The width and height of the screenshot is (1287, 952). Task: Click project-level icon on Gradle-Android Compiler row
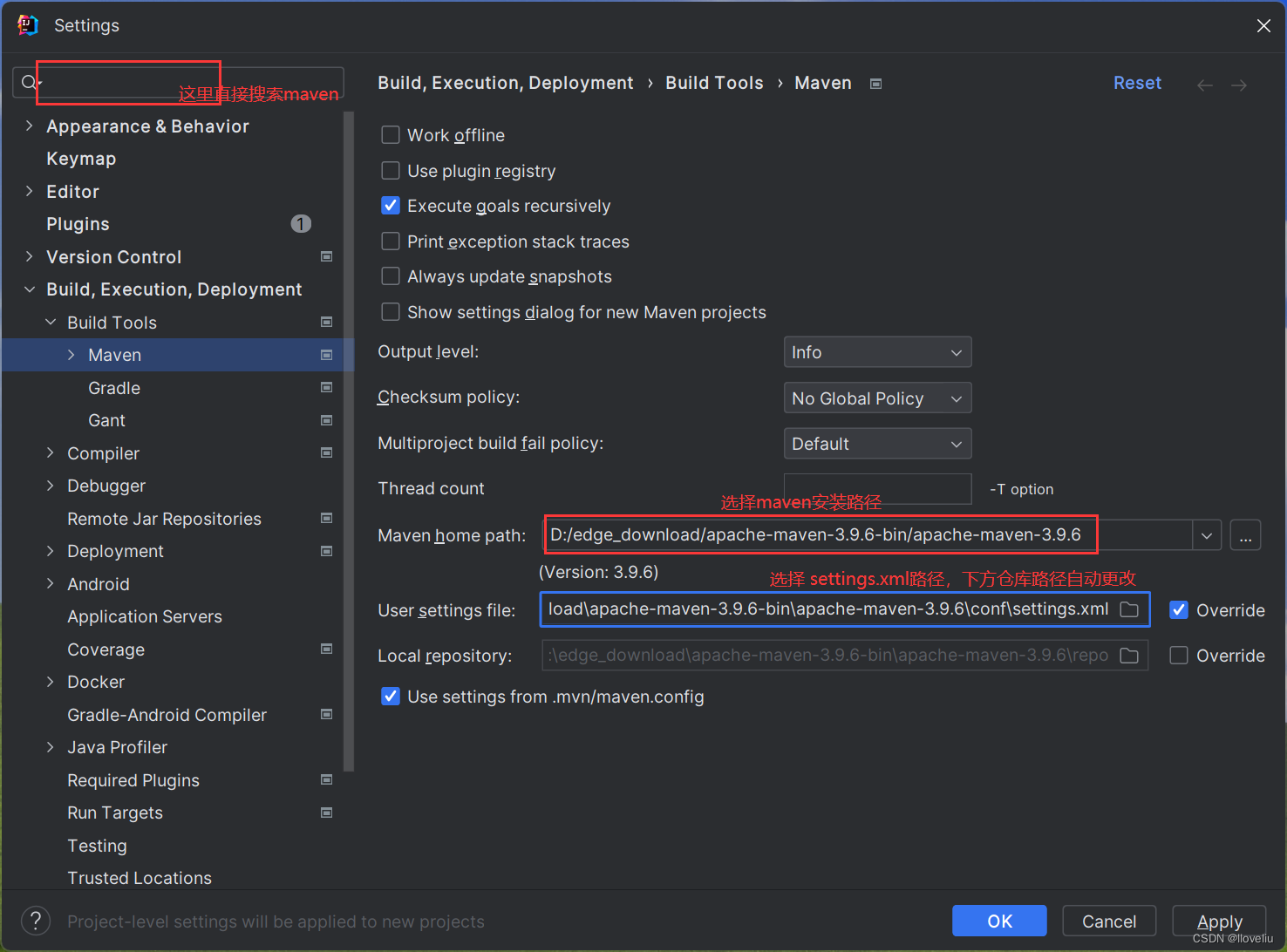(327, 714)
